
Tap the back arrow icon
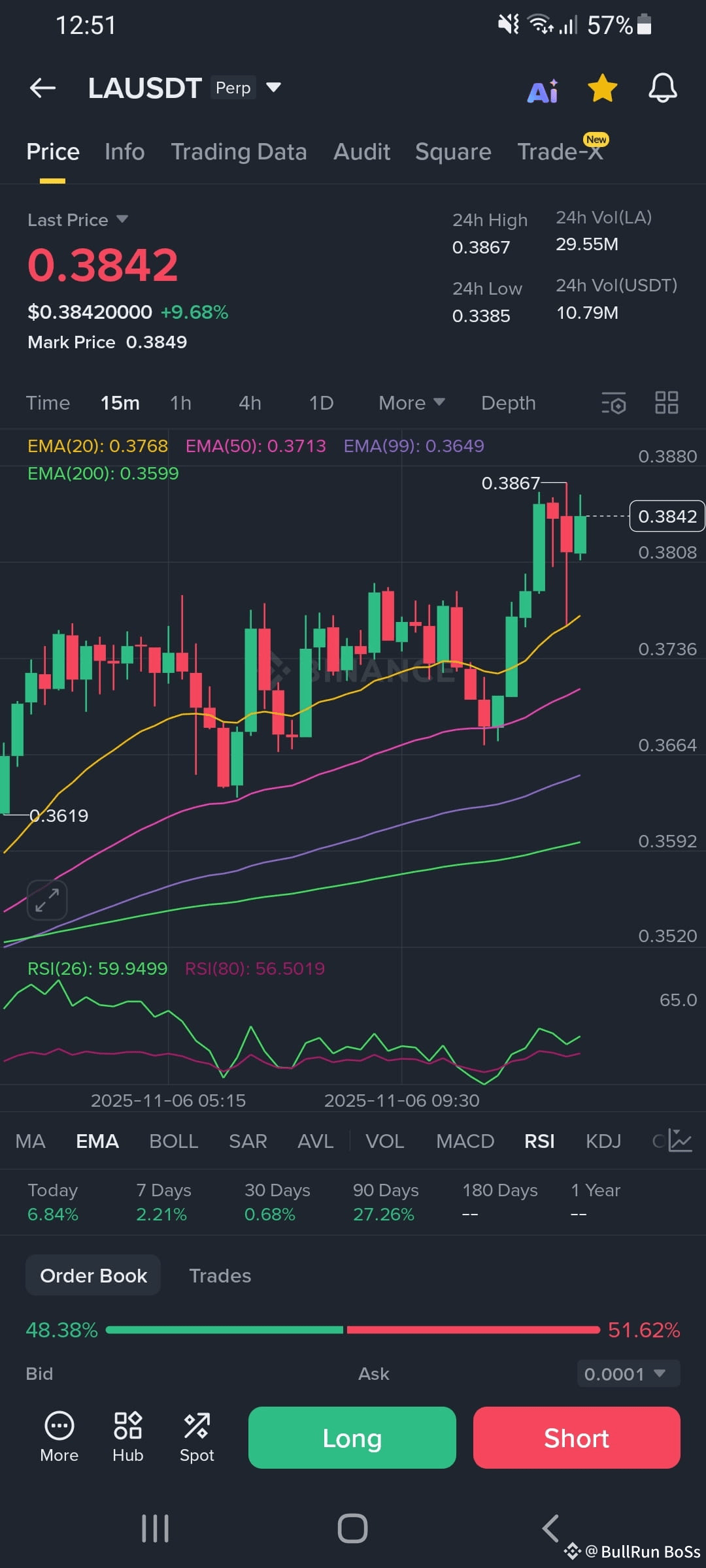pos(43,88)
